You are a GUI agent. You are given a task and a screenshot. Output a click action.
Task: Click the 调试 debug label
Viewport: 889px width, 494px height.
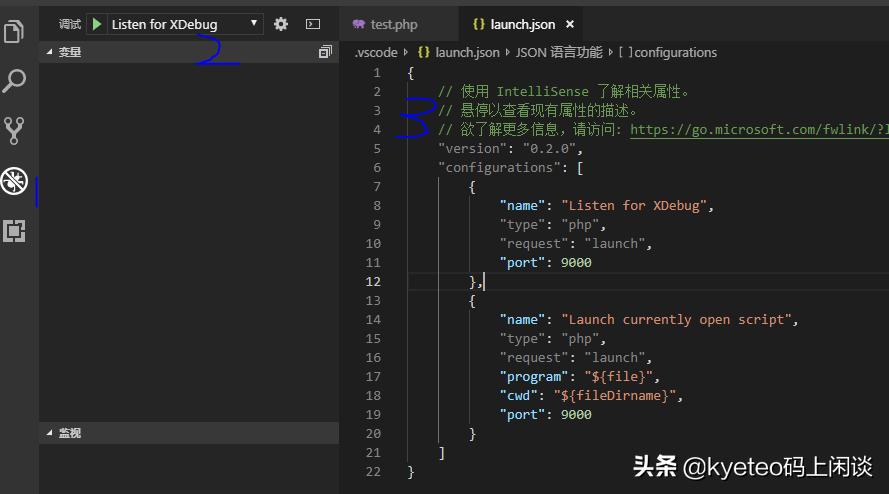tap(70, 24)
